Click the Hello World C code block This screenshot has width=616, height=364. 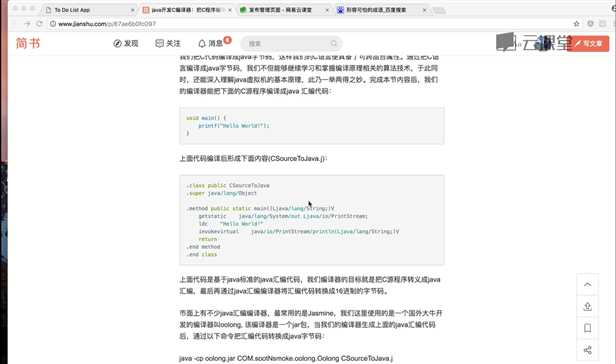312,126
